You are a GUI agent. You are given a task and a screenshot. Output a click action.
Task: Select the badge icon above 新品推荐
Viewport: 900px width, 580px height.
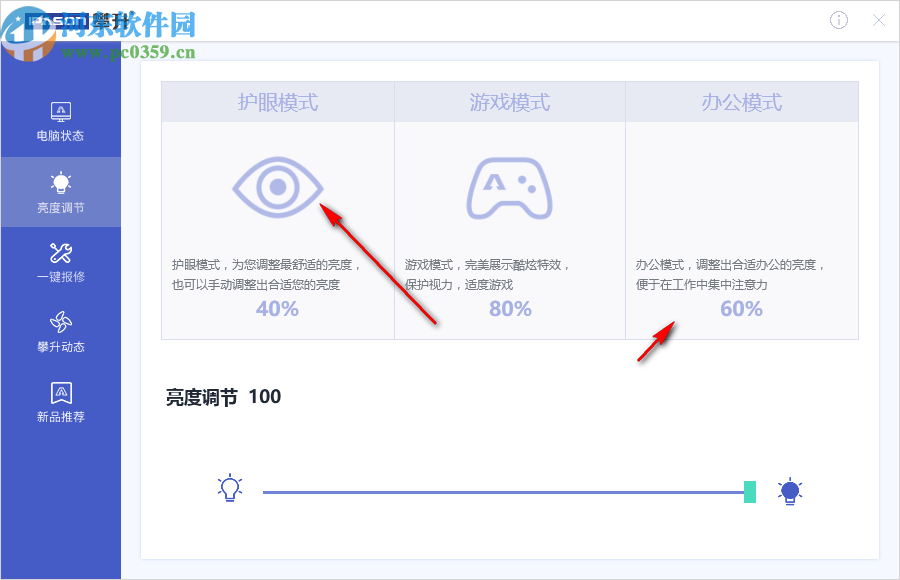(61, 392)
